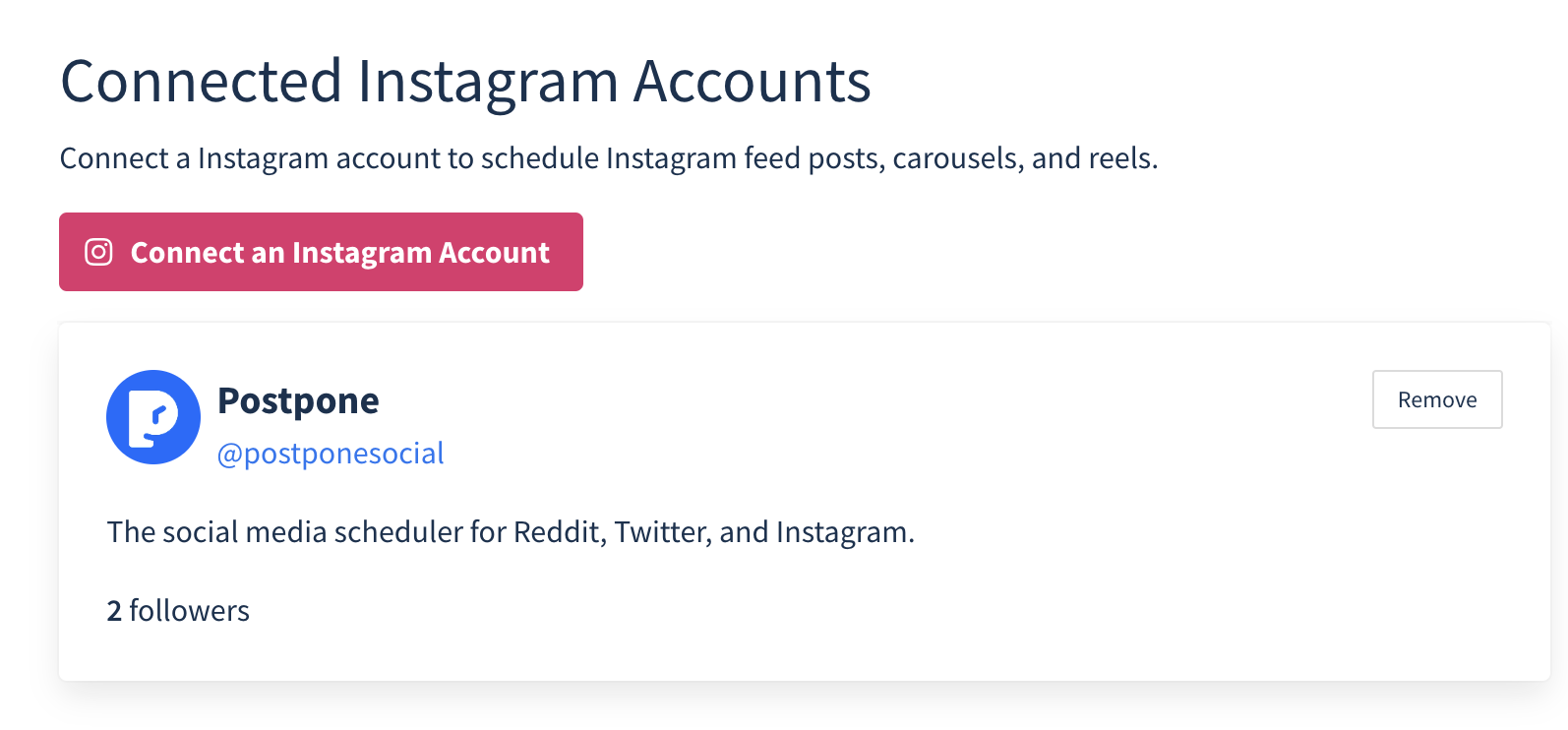Click the word followers in the card
This screenshot has width=1568, height=730.
point(190,611)
